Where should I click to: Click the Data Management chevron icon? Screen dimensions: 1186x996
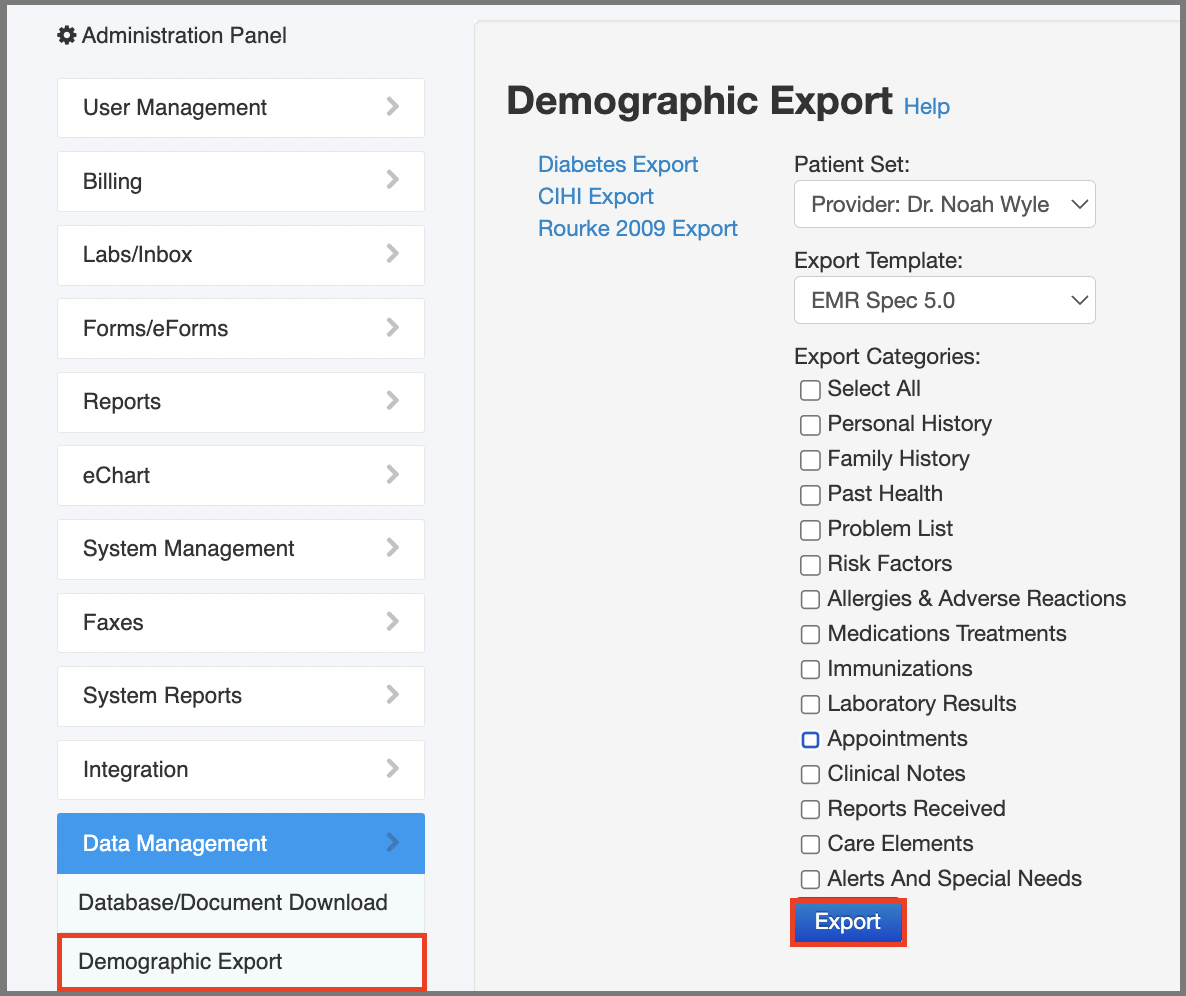click(x=394, y=843)
